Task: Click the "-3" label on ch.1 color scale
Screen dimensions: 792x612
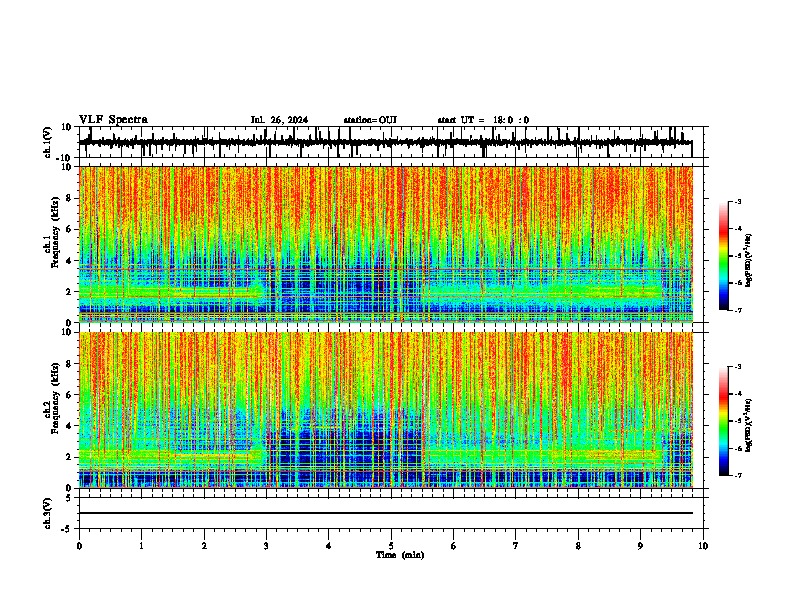Action: point(738,201)
